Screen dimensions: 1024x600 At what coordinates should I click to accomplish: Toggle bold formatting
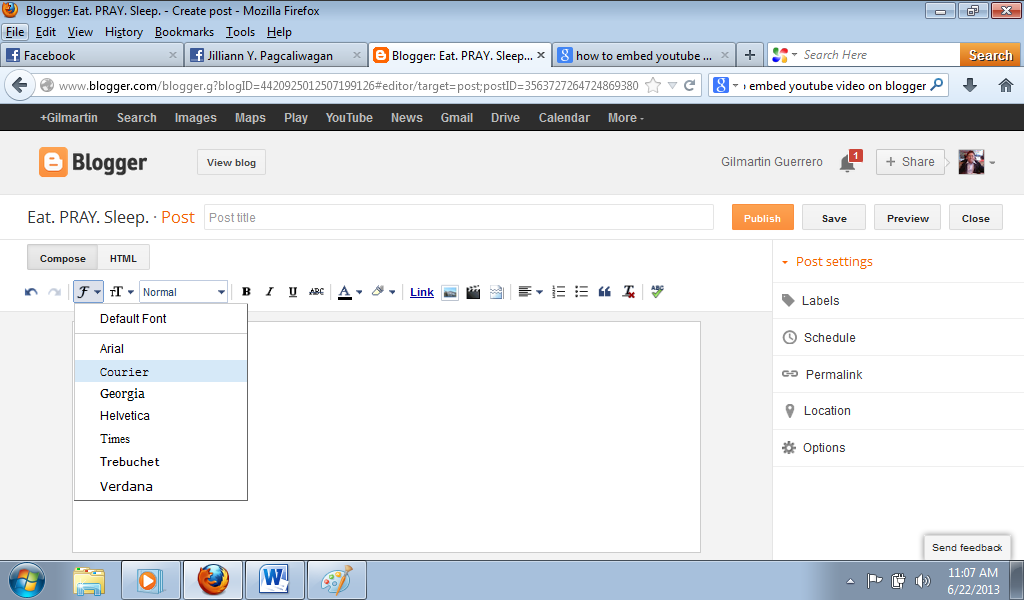(x=246, y=292)
